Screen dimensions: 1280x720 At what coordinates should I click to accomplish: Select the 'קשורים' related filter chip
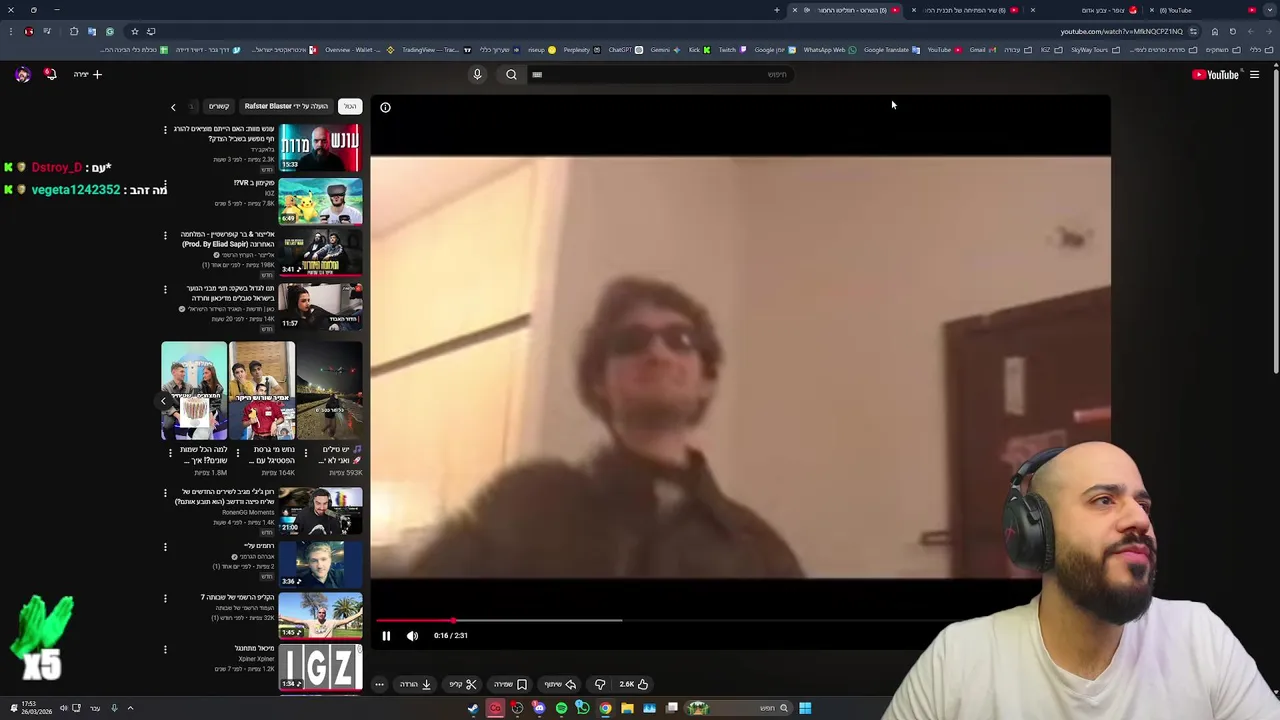coord(219,106)
